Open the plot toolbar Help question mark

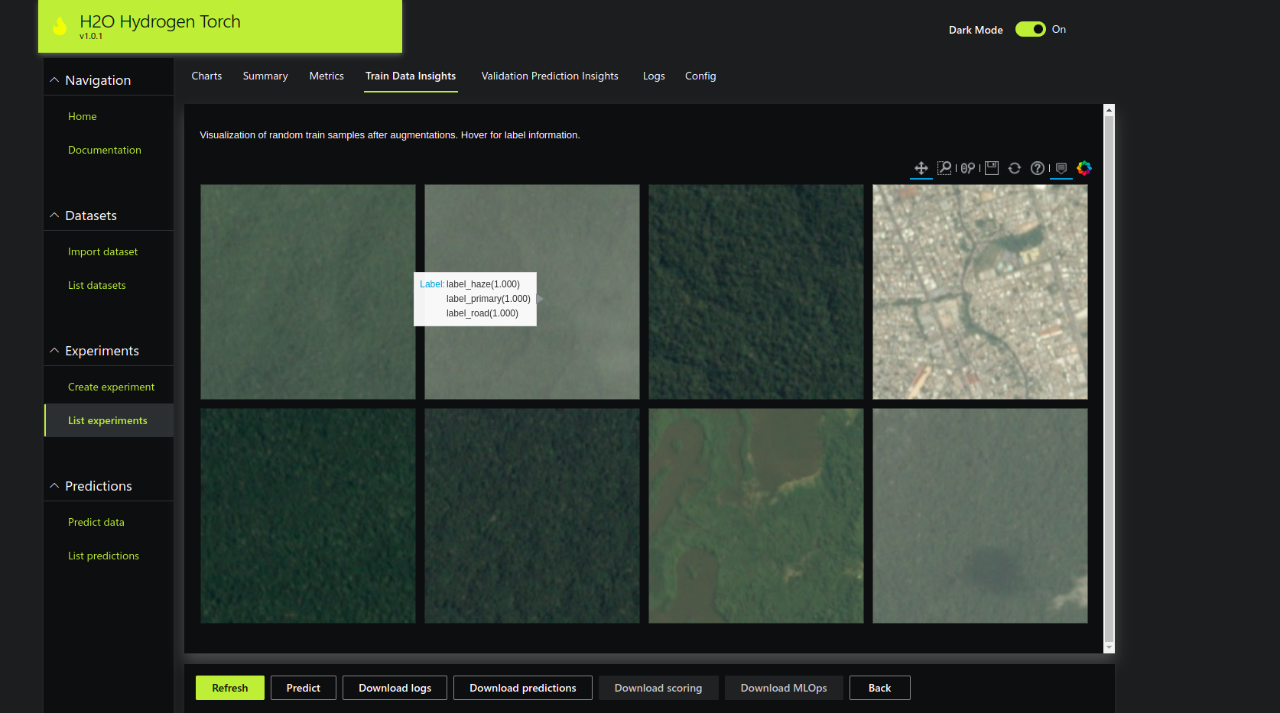[x=1038, y=168]
